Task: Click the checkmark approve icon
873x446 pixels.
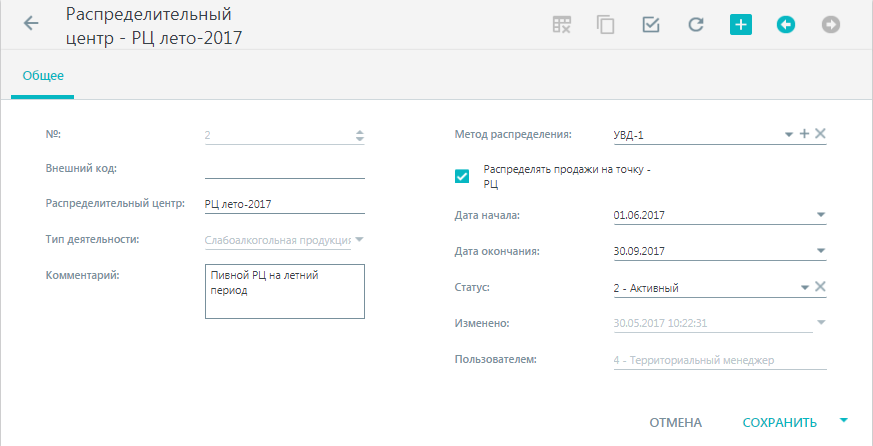Action: point(651,24)
